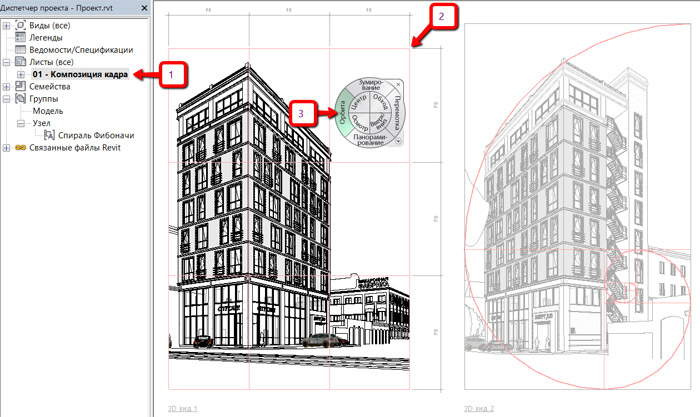Click the Семейства folder icon

(21, 87)
